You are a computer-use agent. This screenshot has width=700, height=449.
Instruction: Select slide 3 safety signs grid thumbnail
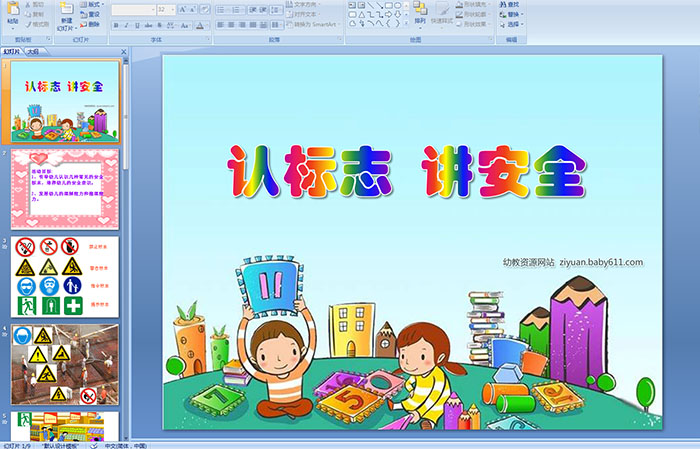tap(65, 277)
